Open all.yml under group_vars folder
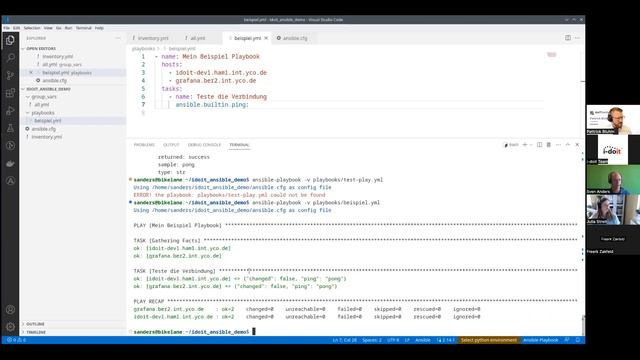 tap(42, 105)
